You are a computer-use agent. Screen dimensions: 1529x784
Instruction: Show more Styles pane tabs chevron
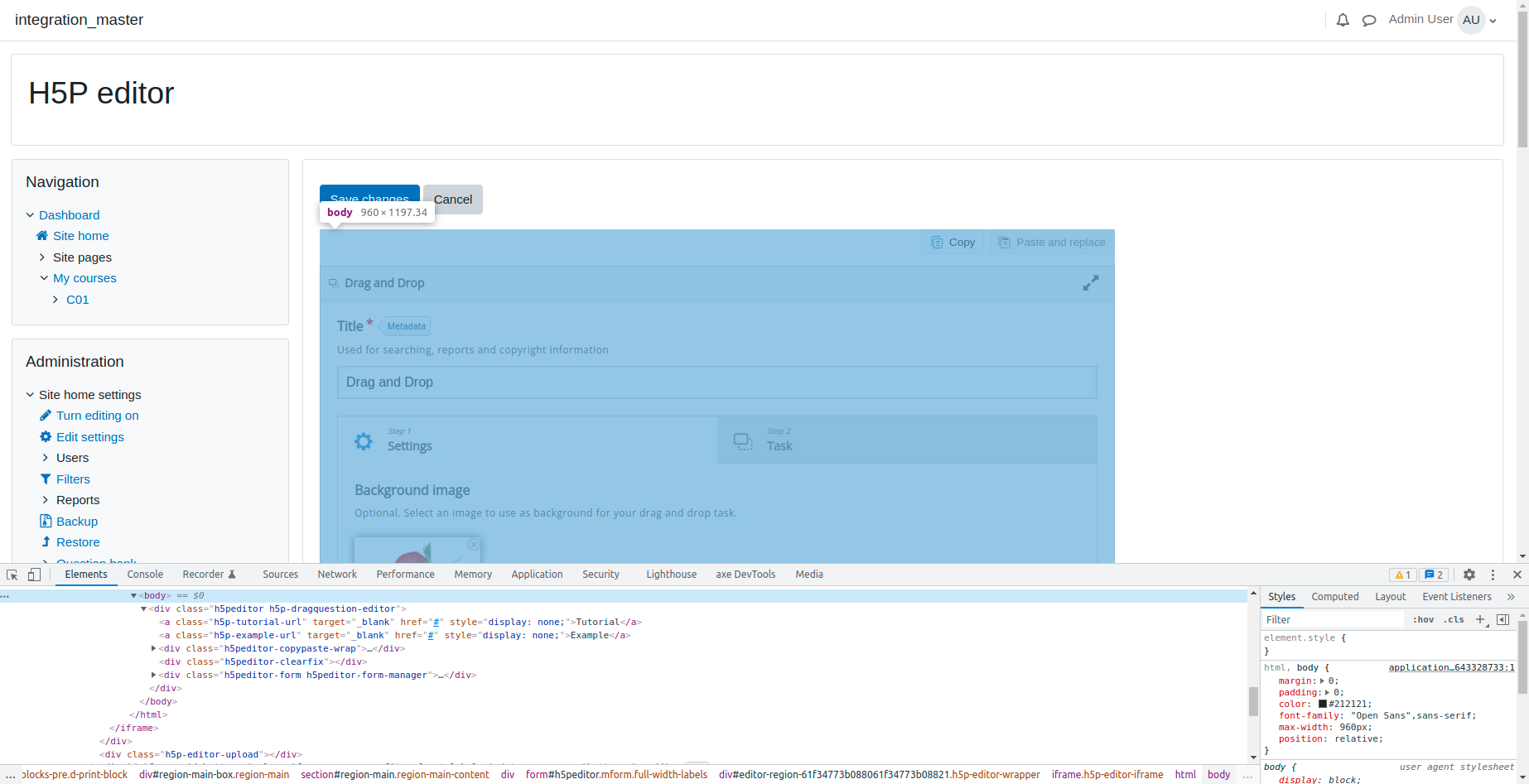coord(1511,597)
